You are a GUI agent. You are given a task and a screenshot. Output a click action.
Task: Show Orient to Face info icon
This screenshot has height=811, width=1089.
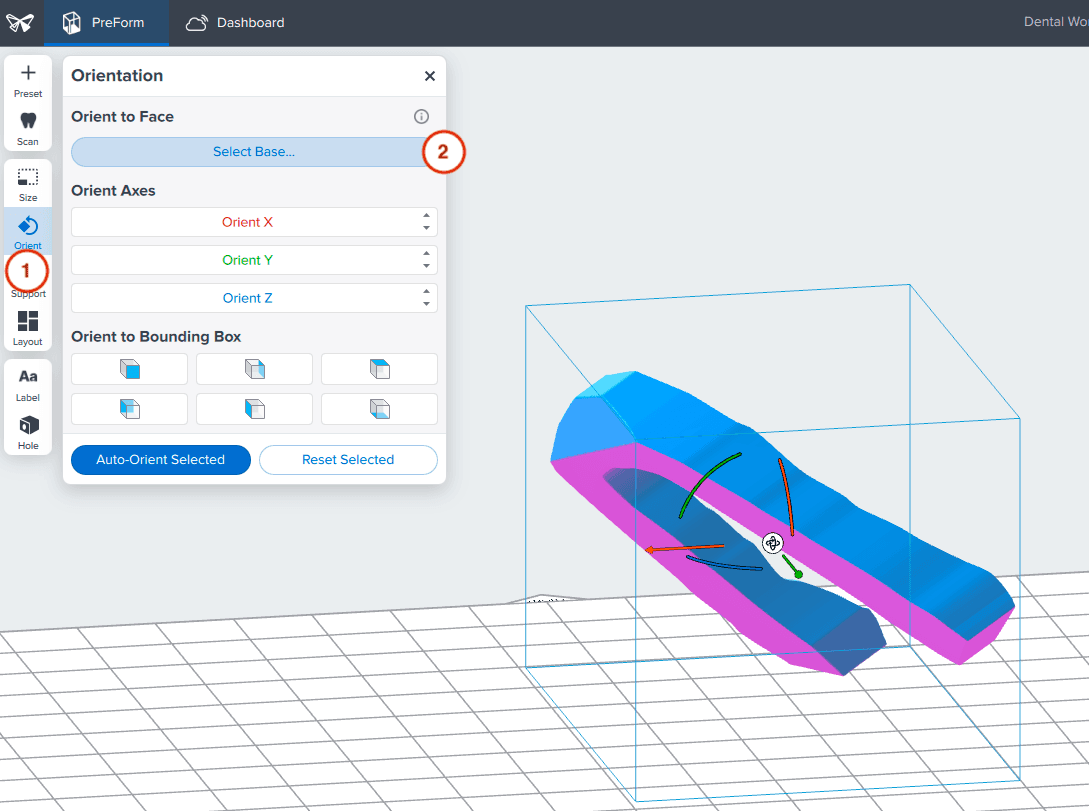421,117
